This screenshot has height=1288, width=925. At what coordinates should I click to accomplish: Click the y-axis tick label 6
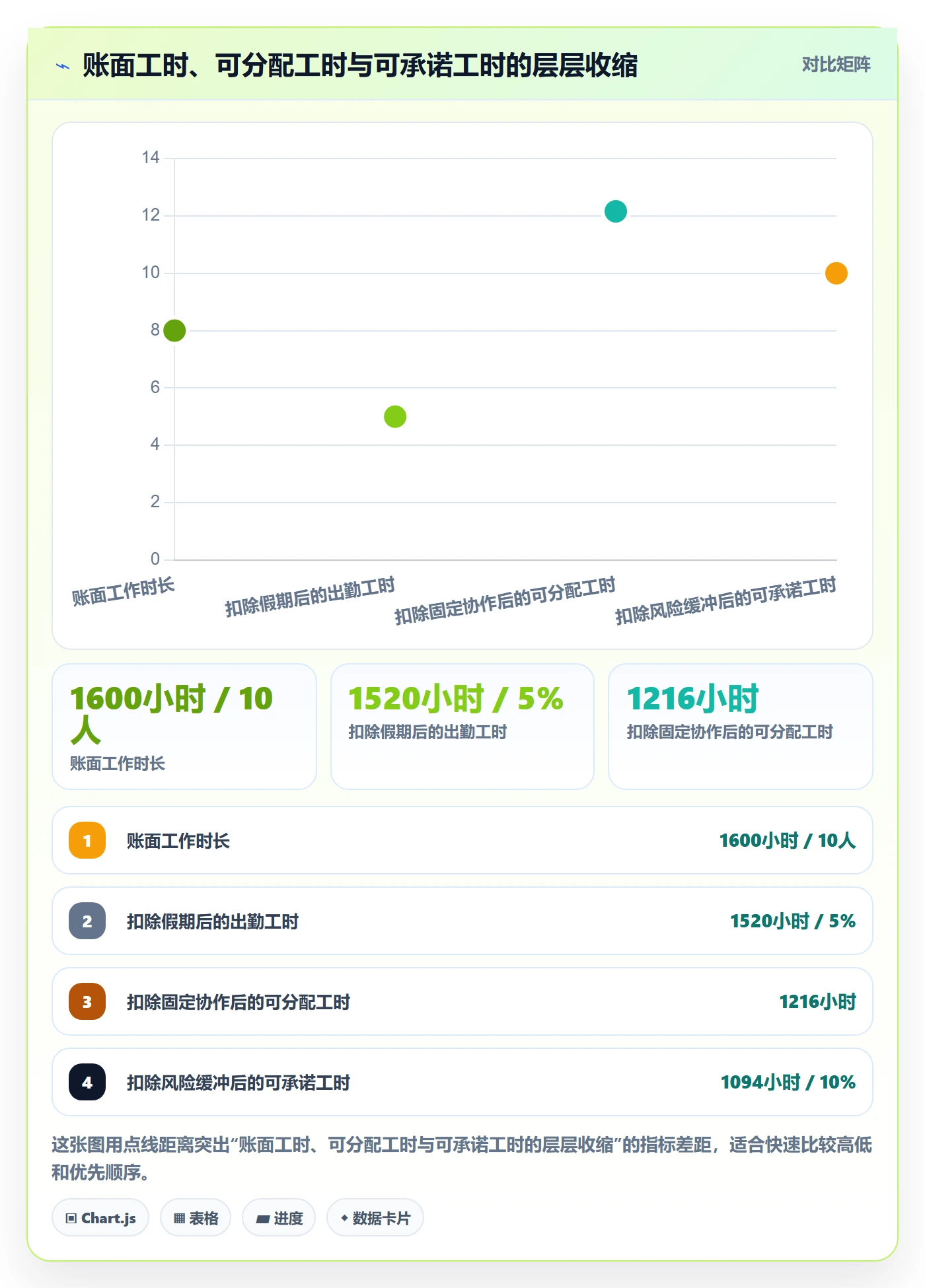155,387
